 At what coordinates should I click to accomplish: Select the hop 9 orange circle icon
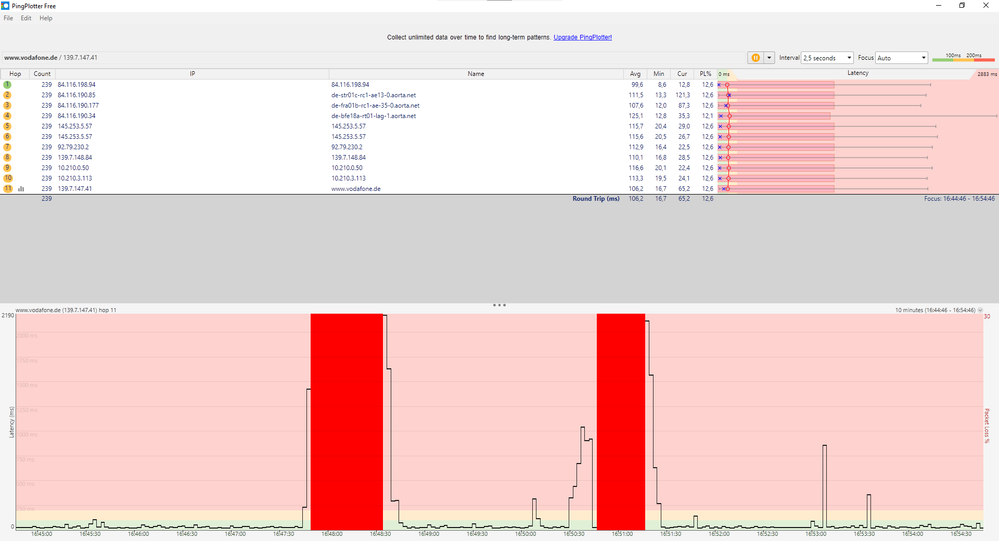click(8, 168)
